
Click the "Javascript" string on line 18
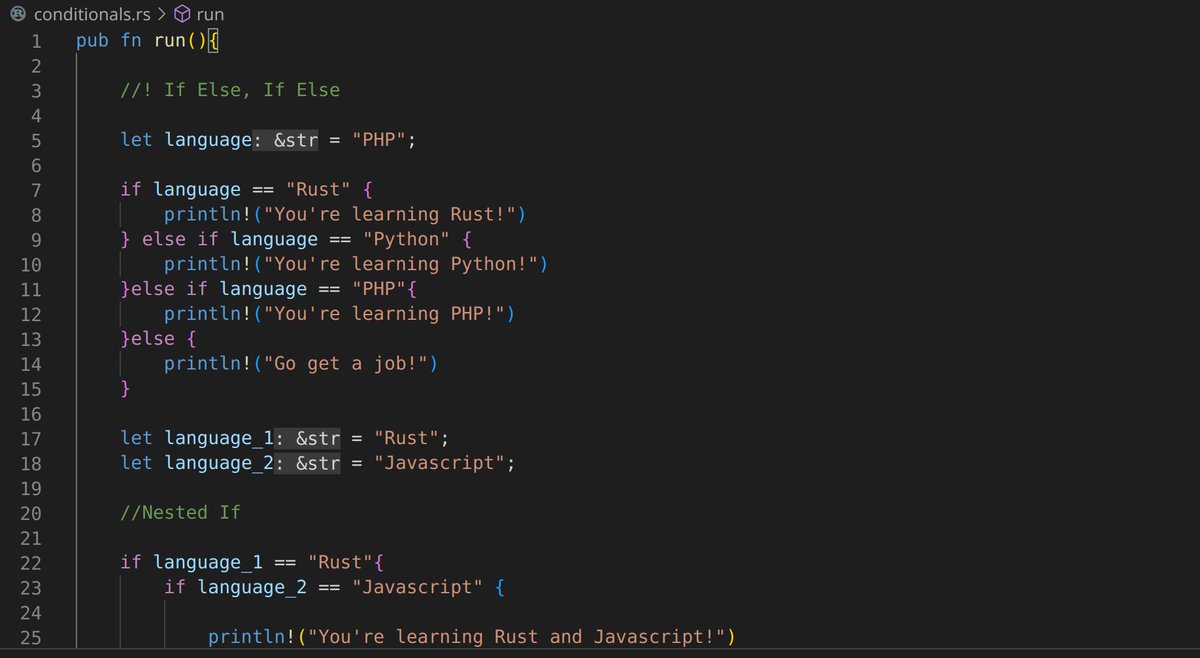[439, 463]
